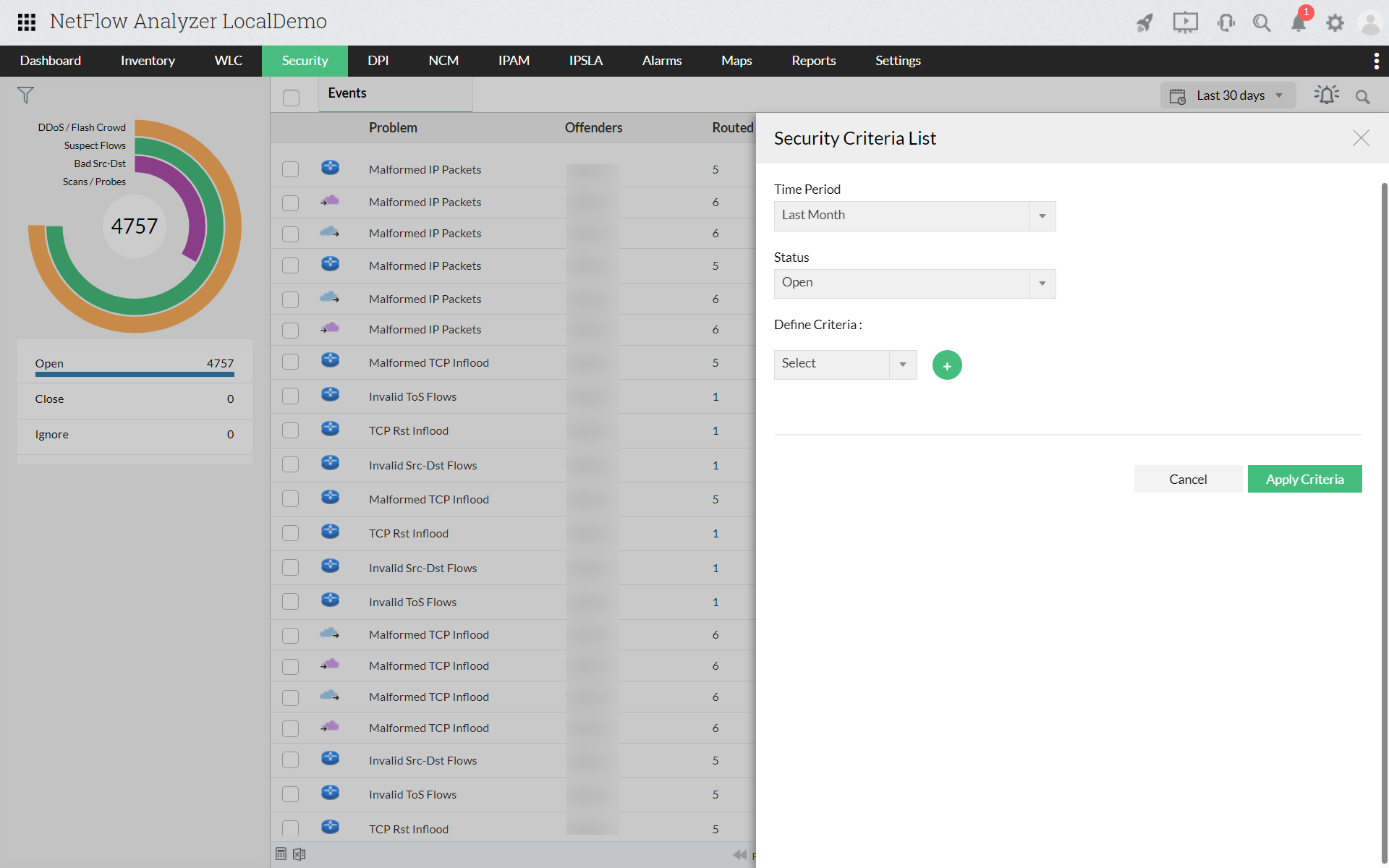
Task: Close the Security Criteria List panel
Action: point(1361,138)
